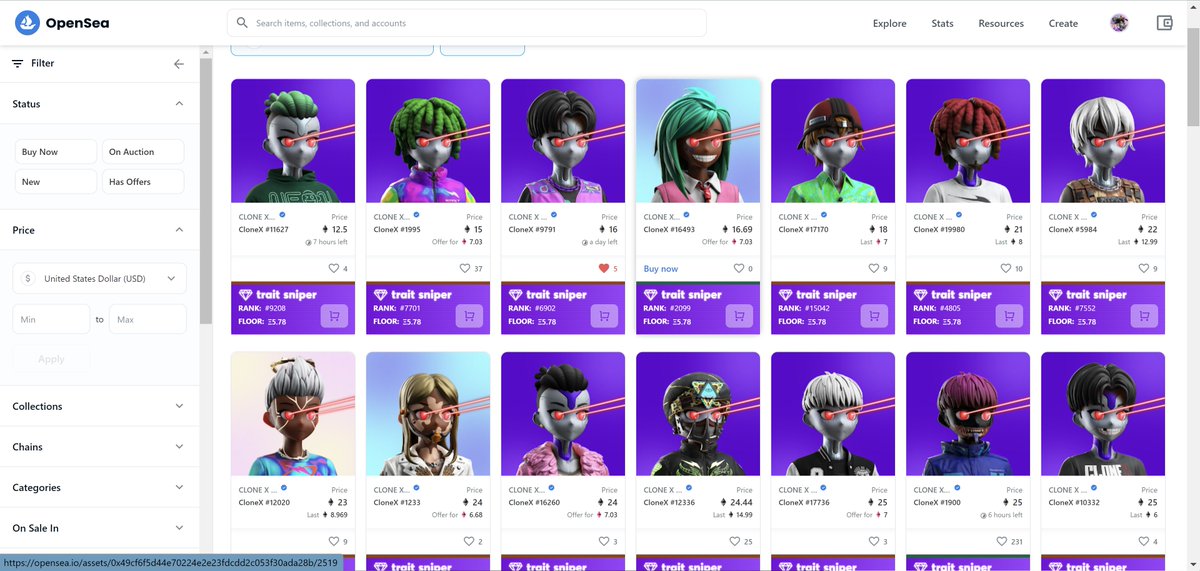The image size is (1200, 571).
Task: Click the Apply price button
Action: (x=51, y=359)
